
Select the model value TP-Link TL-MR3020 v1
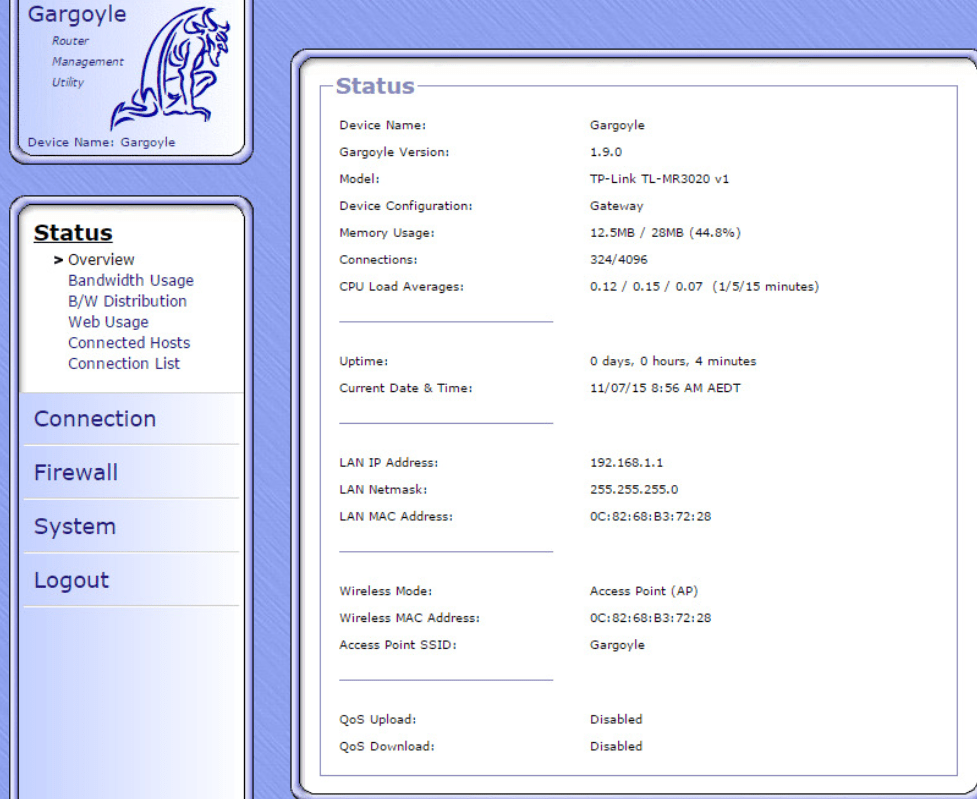point(659,179)
